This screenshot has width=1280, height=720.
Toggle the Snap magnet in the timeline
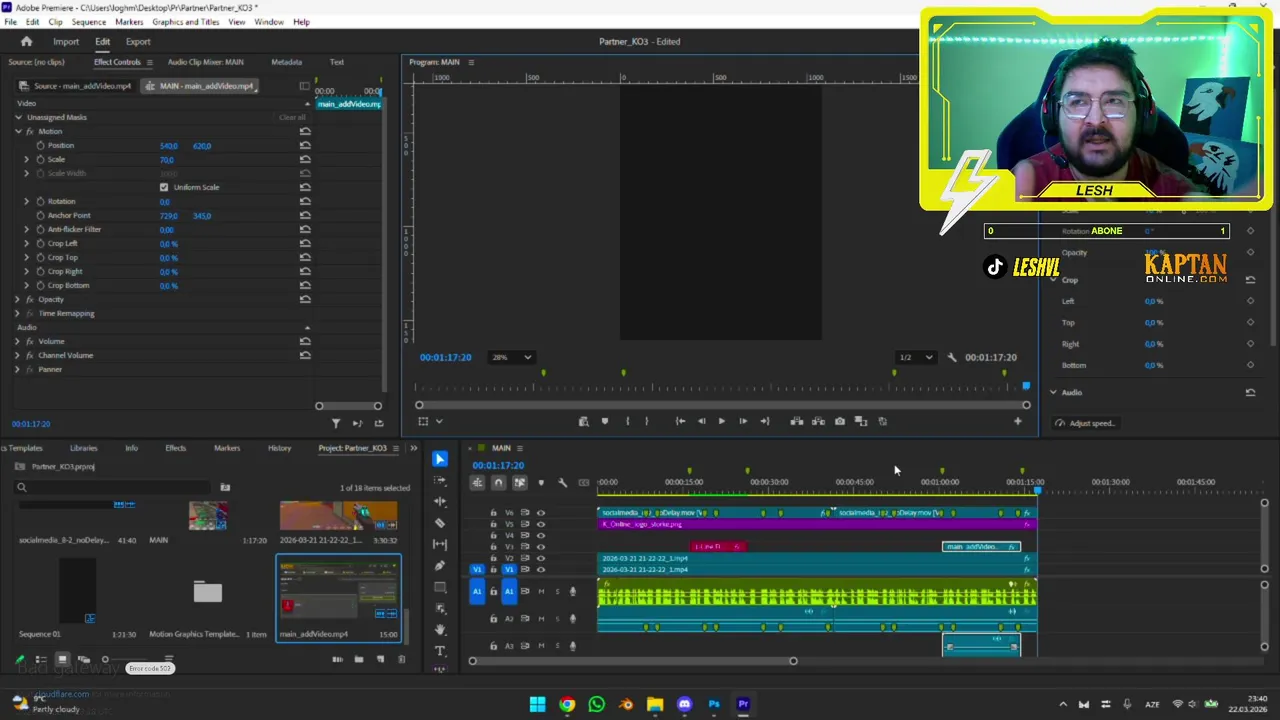(498, 483)
